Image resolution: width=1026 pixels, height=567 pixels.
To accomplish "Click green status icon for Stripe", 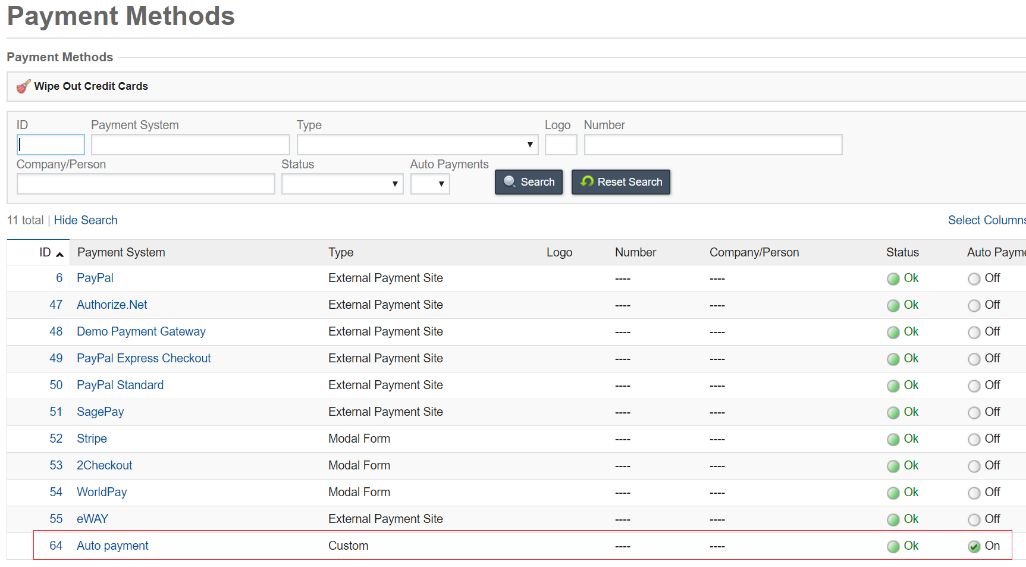I will (893, 440).
